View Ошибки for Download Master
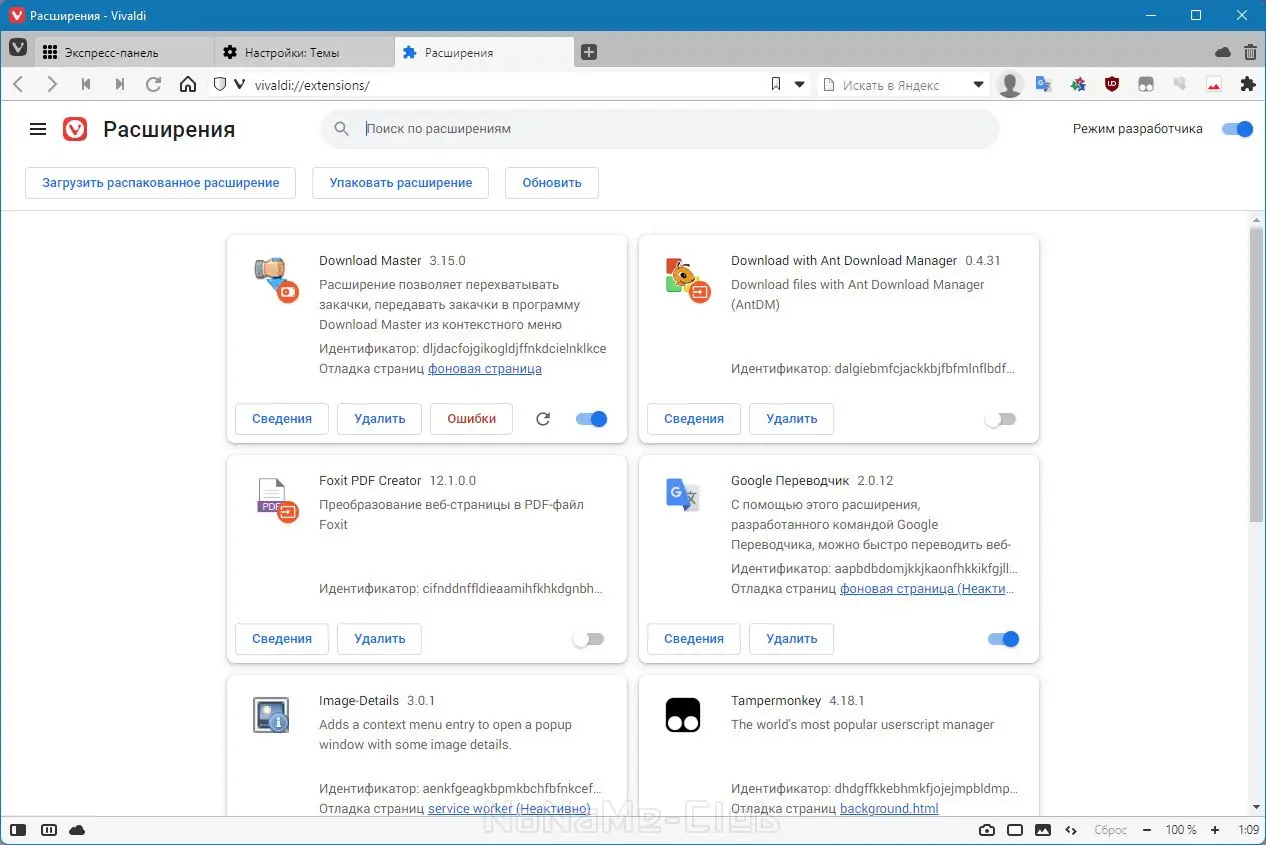The height and width of the screenshot is (845, 1266). [x=472, y=419]
